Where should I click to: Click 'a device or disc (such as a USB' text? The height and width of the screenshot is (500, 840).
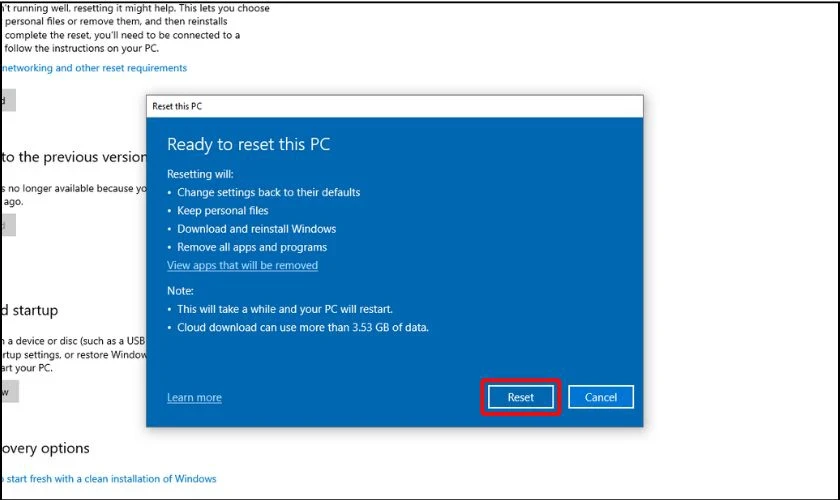[74, 341]
